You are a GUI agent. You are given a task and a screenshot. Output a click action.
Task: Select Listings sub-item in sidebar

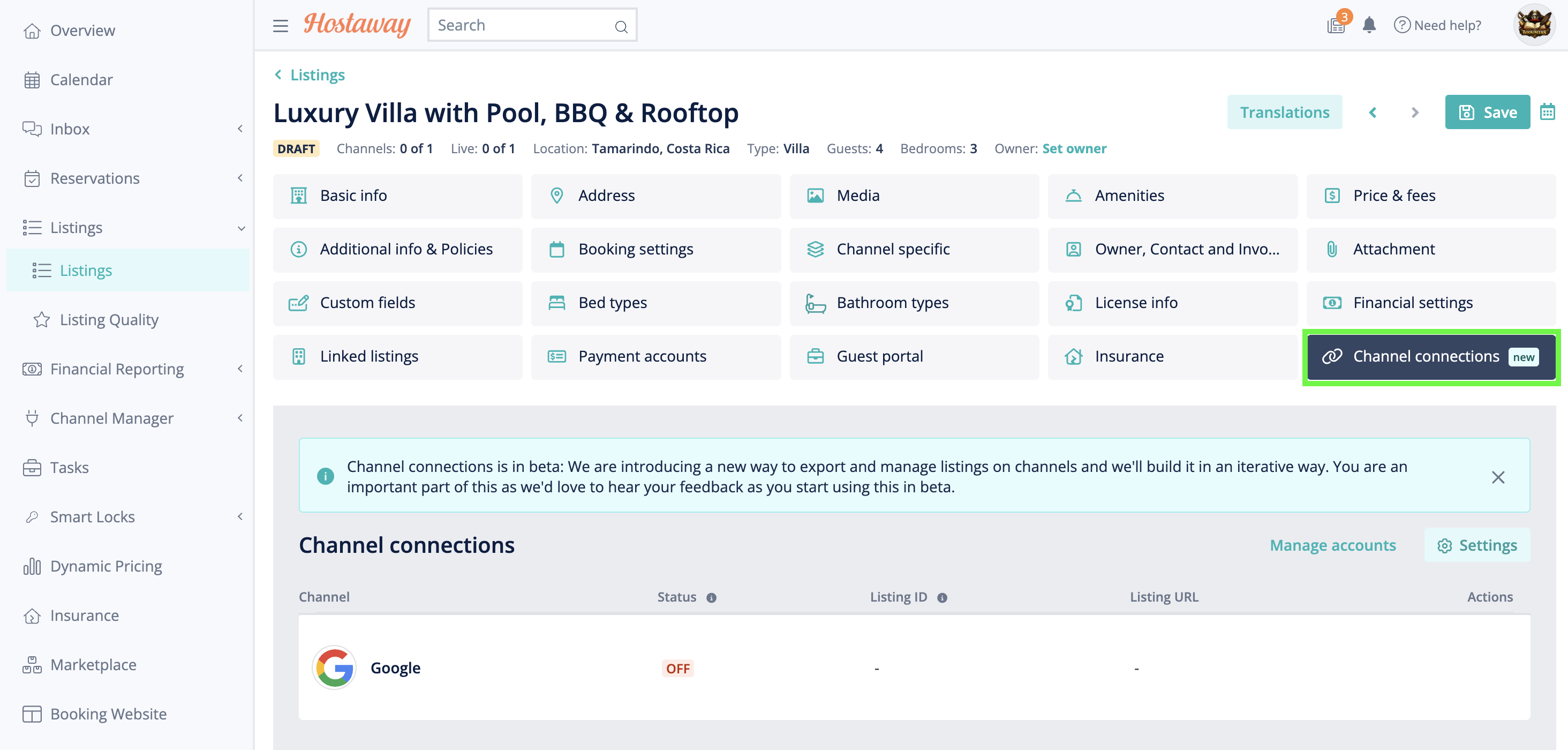[x=128, y=271]
